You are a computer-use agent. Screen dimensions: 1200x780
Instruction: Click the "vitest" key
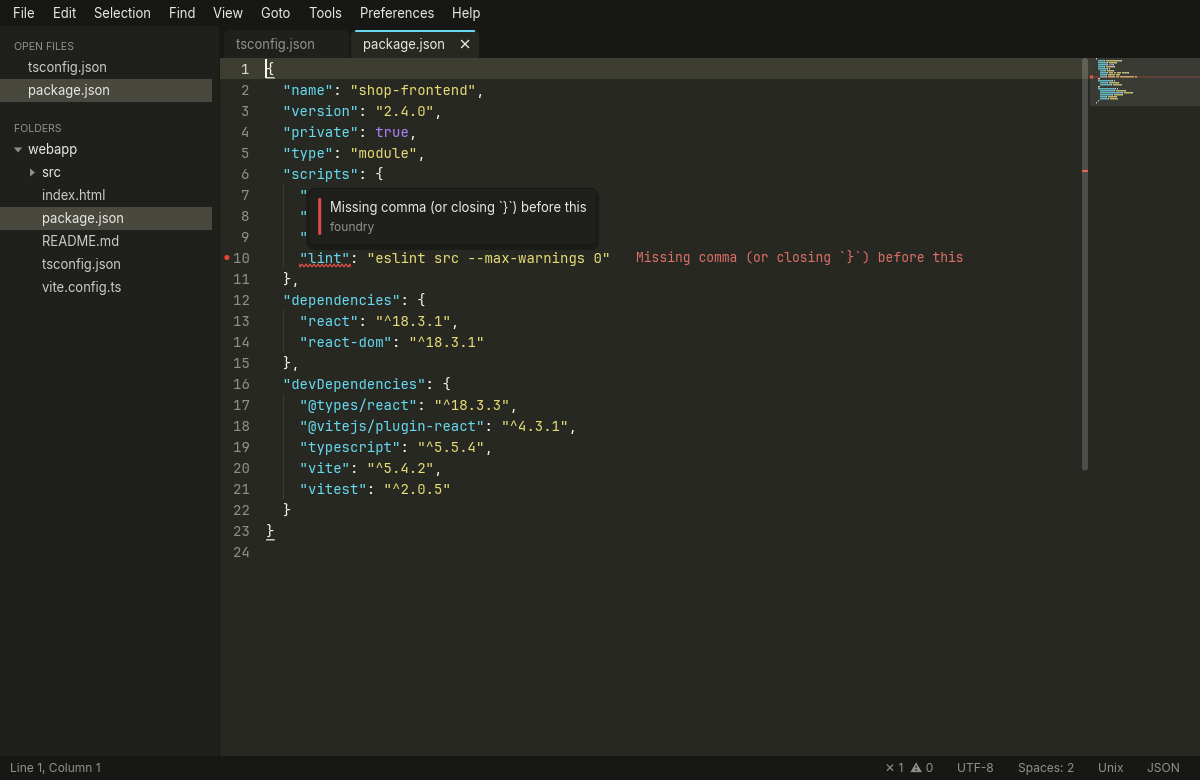click(334, 489)
